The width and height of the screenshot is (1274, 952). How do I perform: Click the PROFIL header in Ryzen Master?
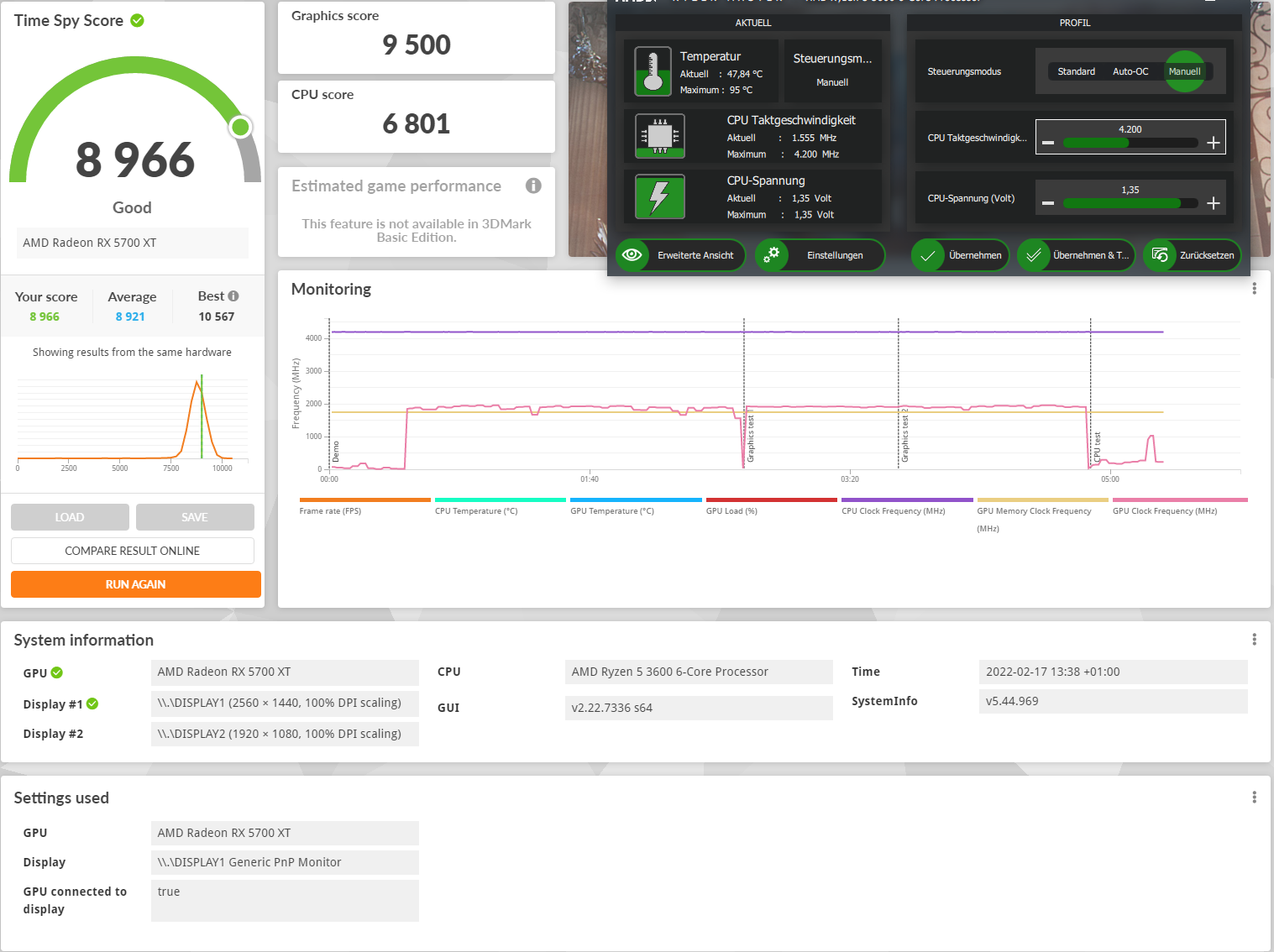pos(1074,23)
